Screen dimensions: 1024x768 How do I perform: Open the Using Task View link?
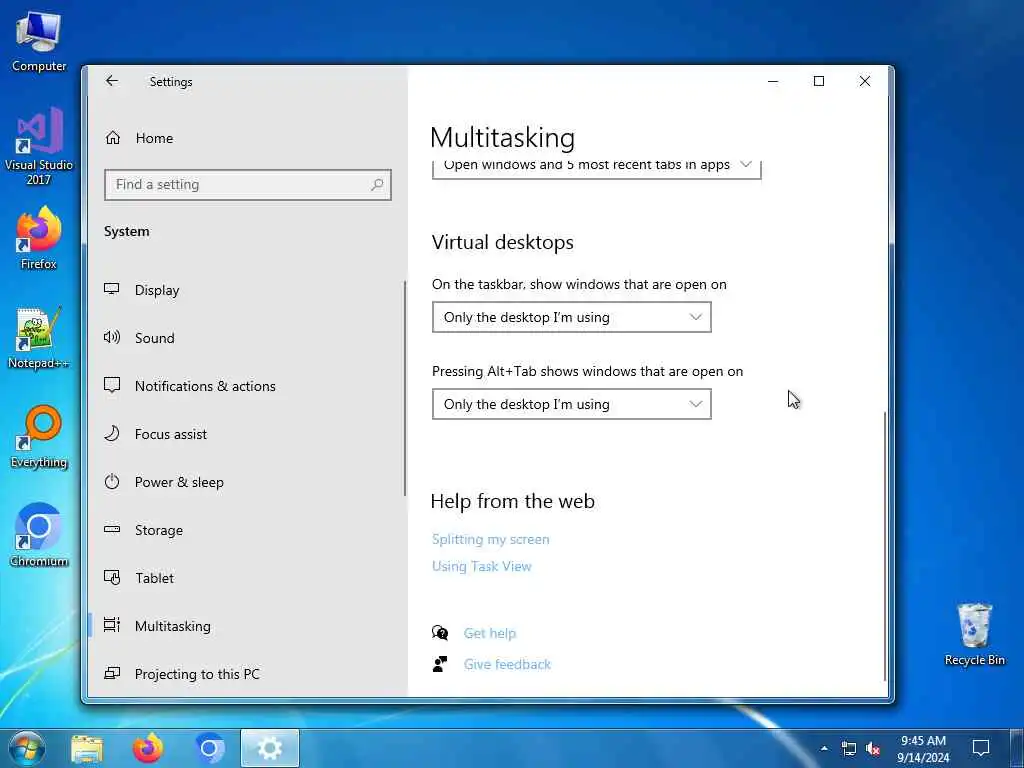(x=481, y=566)
